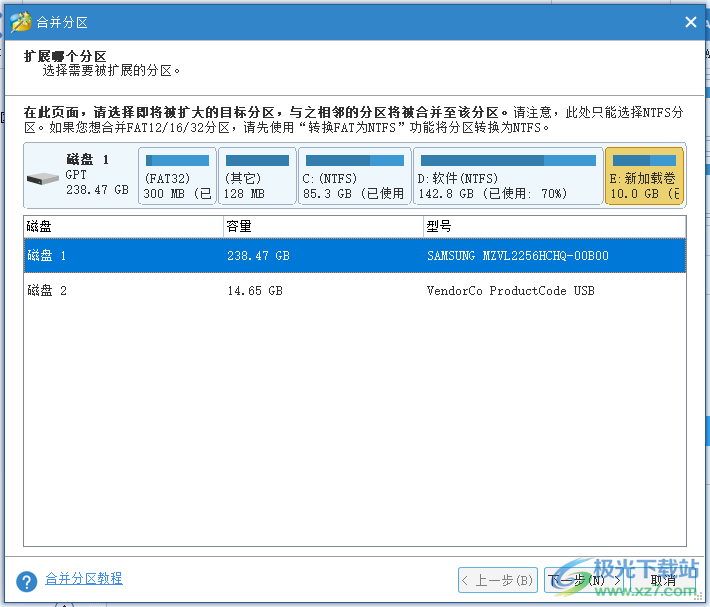The height and width of the screenshot is (607, 710).
Task: Select the E: 新加载卷 10.0 GB partition
Action: (644, 176)
